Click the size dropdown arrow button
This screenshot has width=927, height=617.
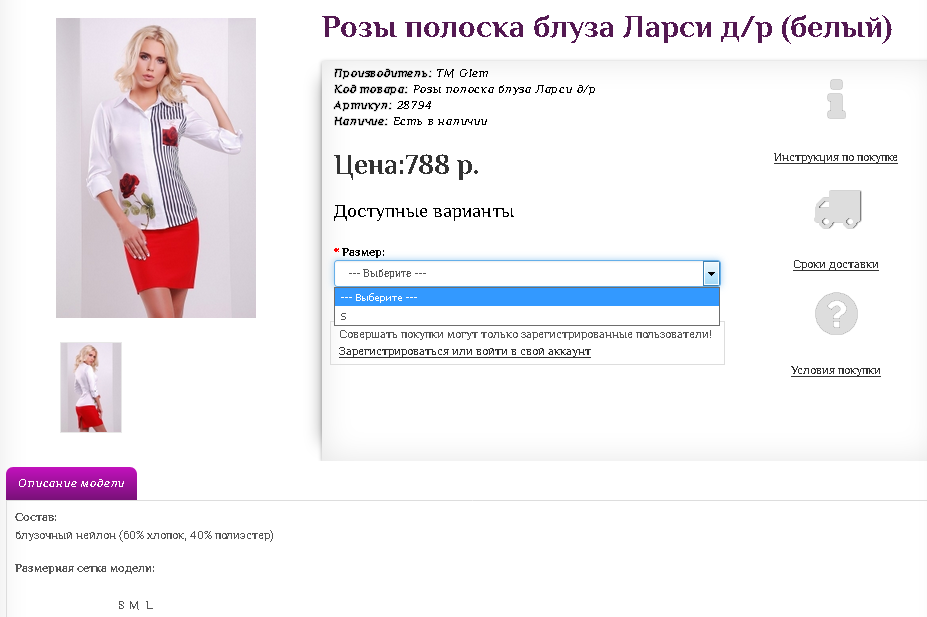click(x=710, y=273)
